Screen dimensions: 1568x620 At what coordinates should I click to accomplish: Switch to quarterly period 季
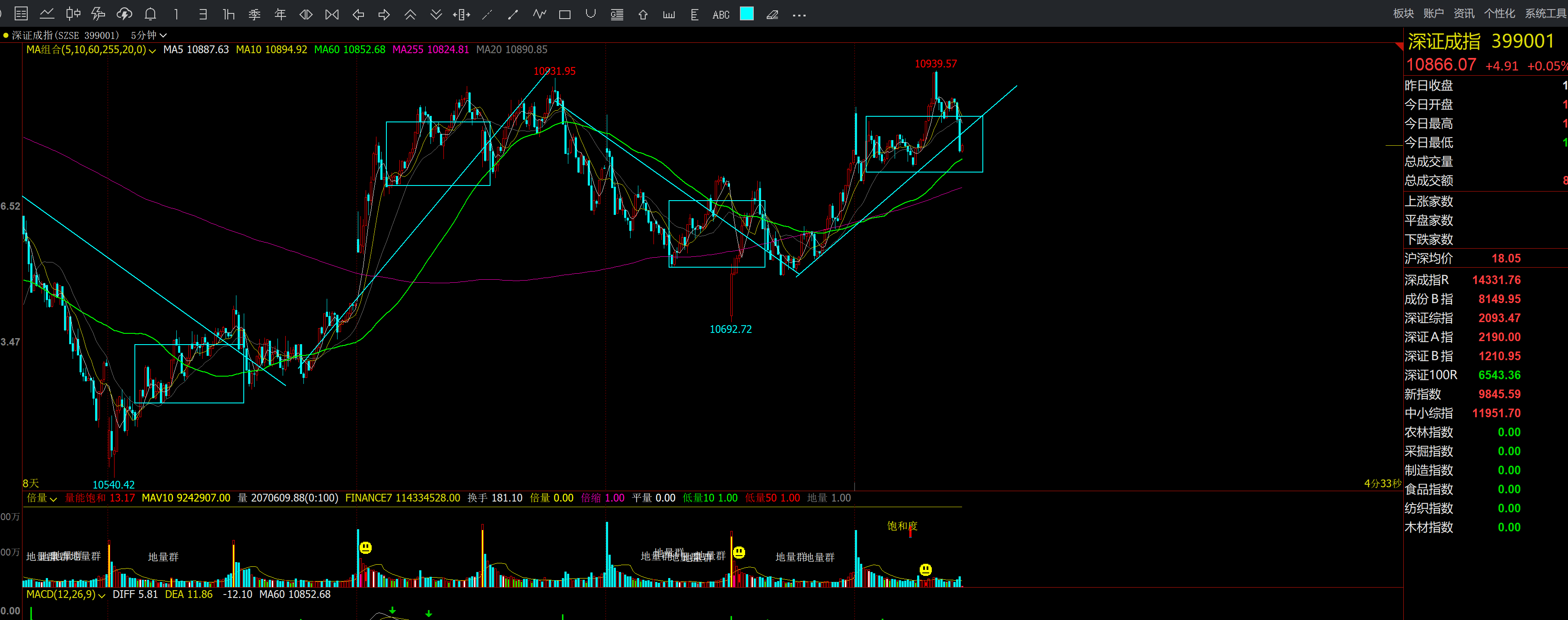pyautogui.click(x=255, y=15)
